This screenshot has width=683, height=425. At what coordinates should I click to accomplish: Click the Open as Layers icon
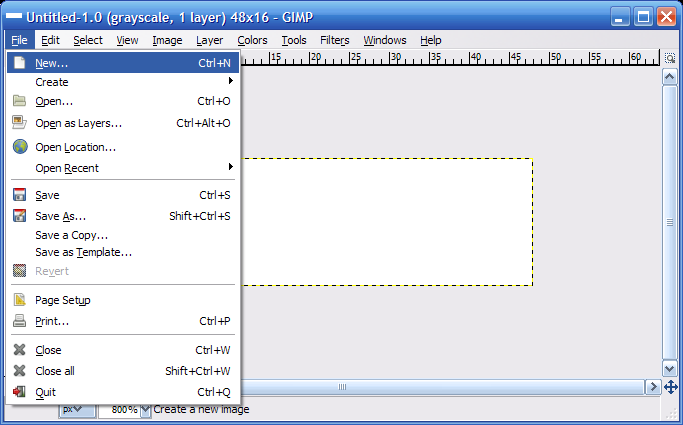19,122
